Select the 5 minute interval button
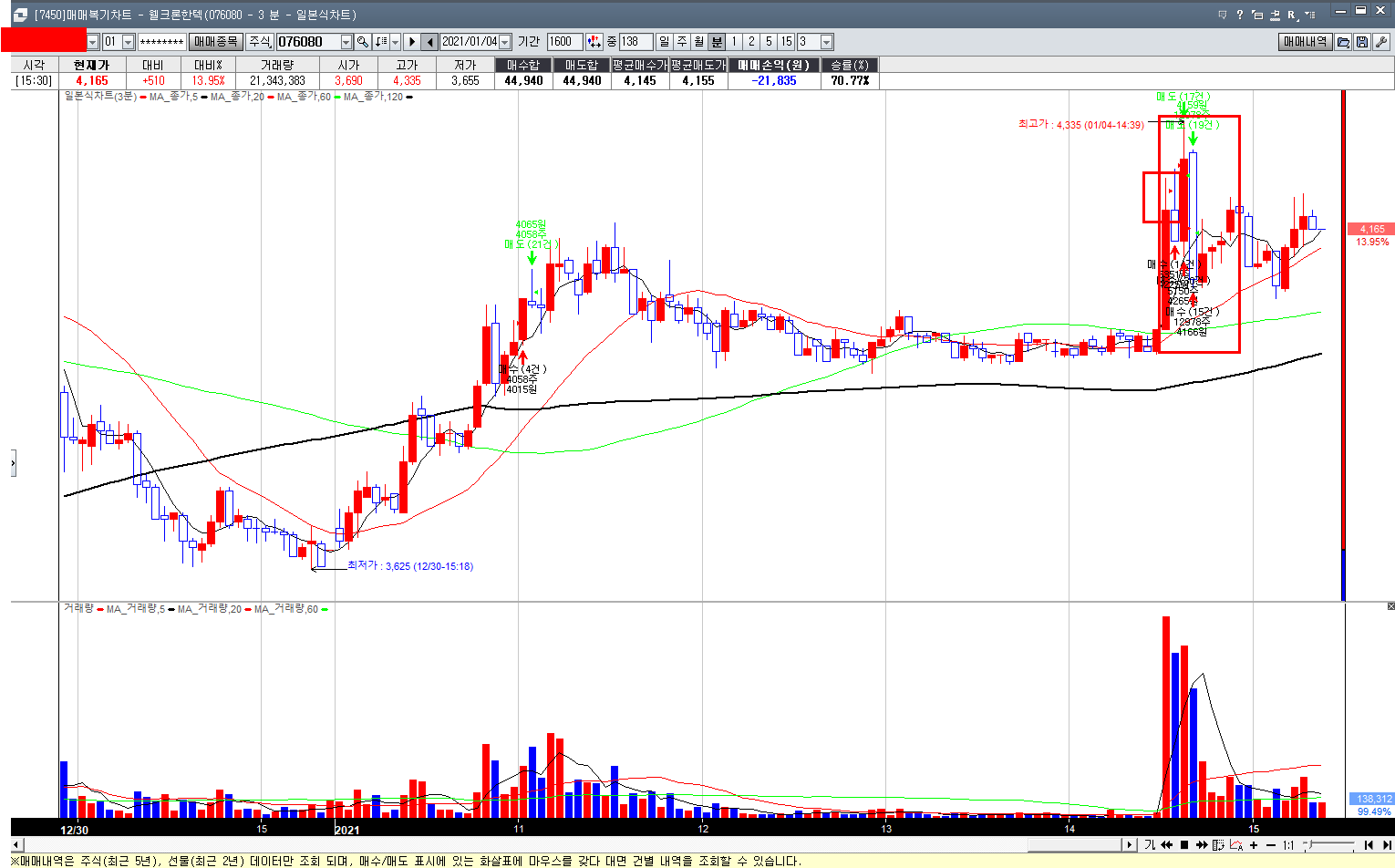The image size is (1395, 868). [769, 42]
